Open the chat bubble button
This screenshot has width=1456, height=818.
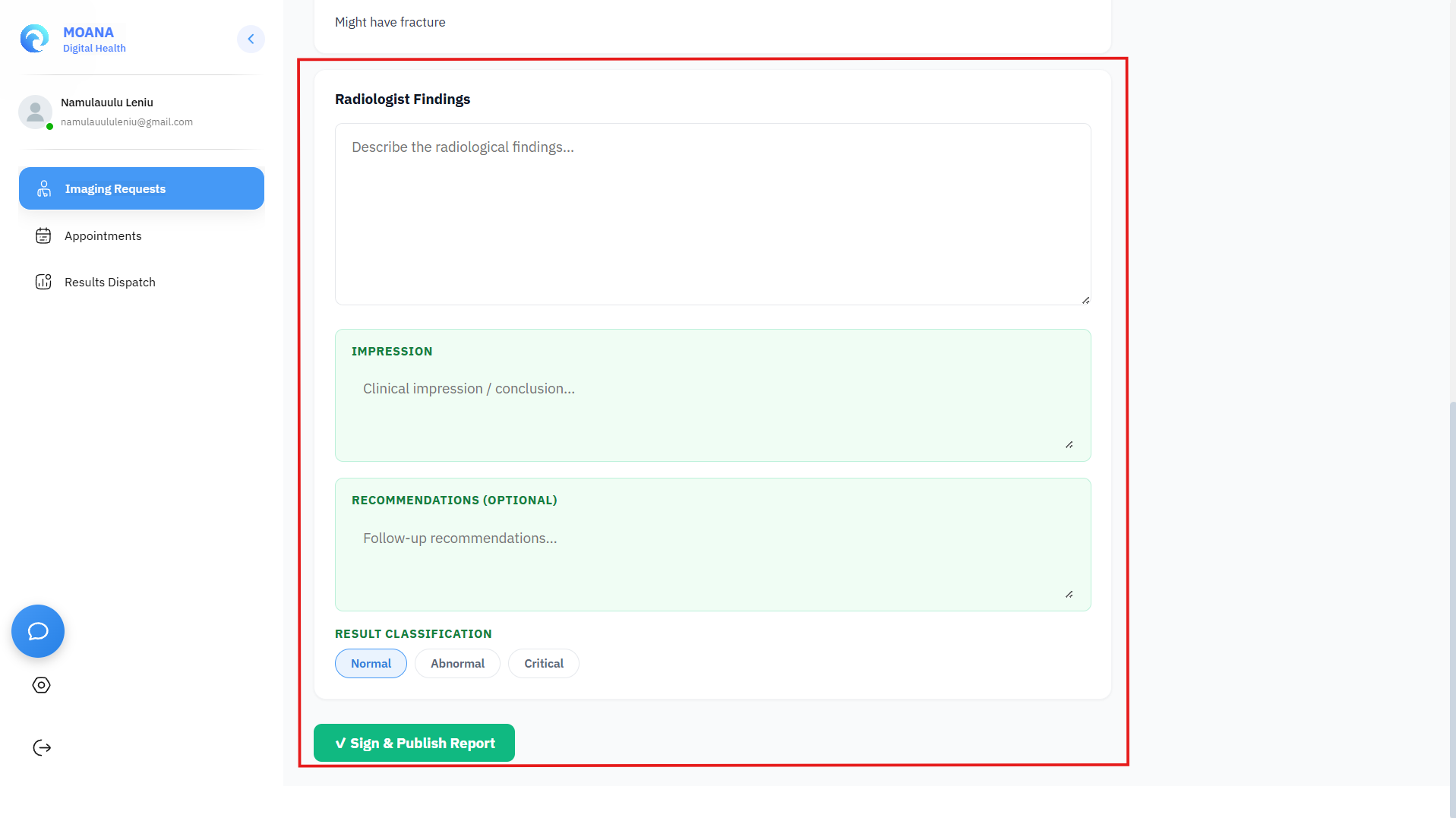(38, 631)
